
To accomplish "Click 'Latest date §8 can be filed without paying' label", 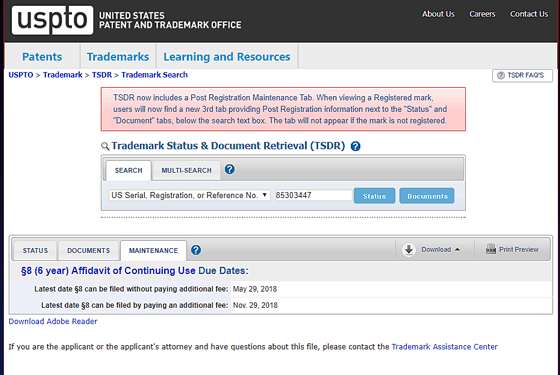I will coord(131,289).
